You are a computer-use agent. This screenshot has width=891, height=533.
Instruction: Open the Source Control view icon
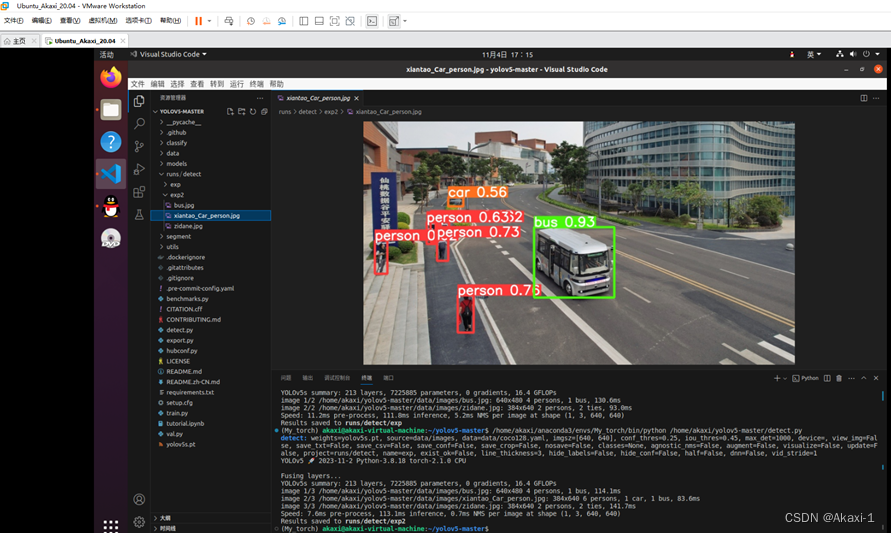click(x=139, y=146)
